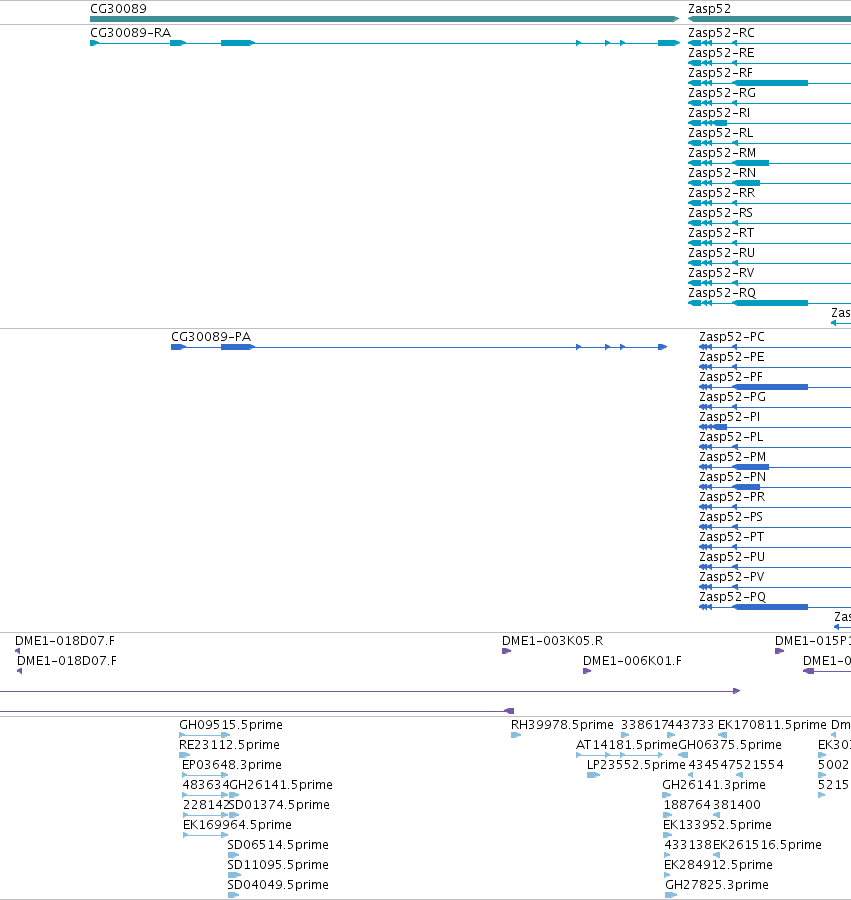Image resolution: width=851 pixels, height=900 pixels.
Task: Click the CG30089-PA coding sequence glyph
Action: coord(419,347)
